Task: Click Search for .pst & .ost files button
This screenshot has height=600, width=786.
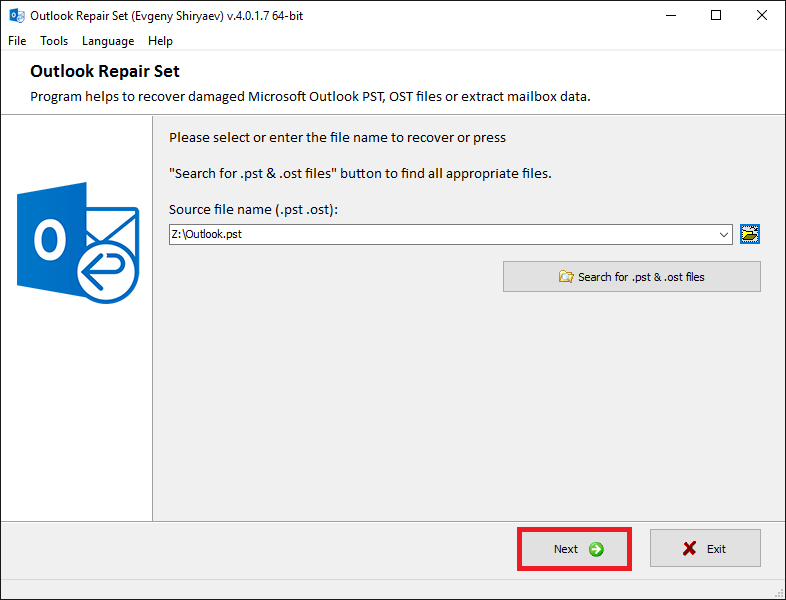Action: click(632, 277)
